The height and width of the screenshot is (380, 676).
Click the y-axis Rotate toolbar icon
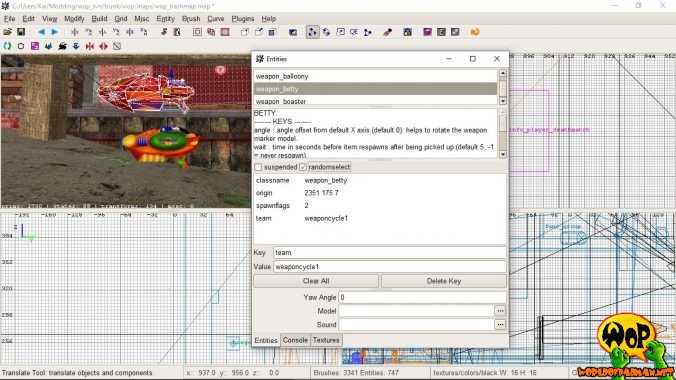tap(116, 32)
